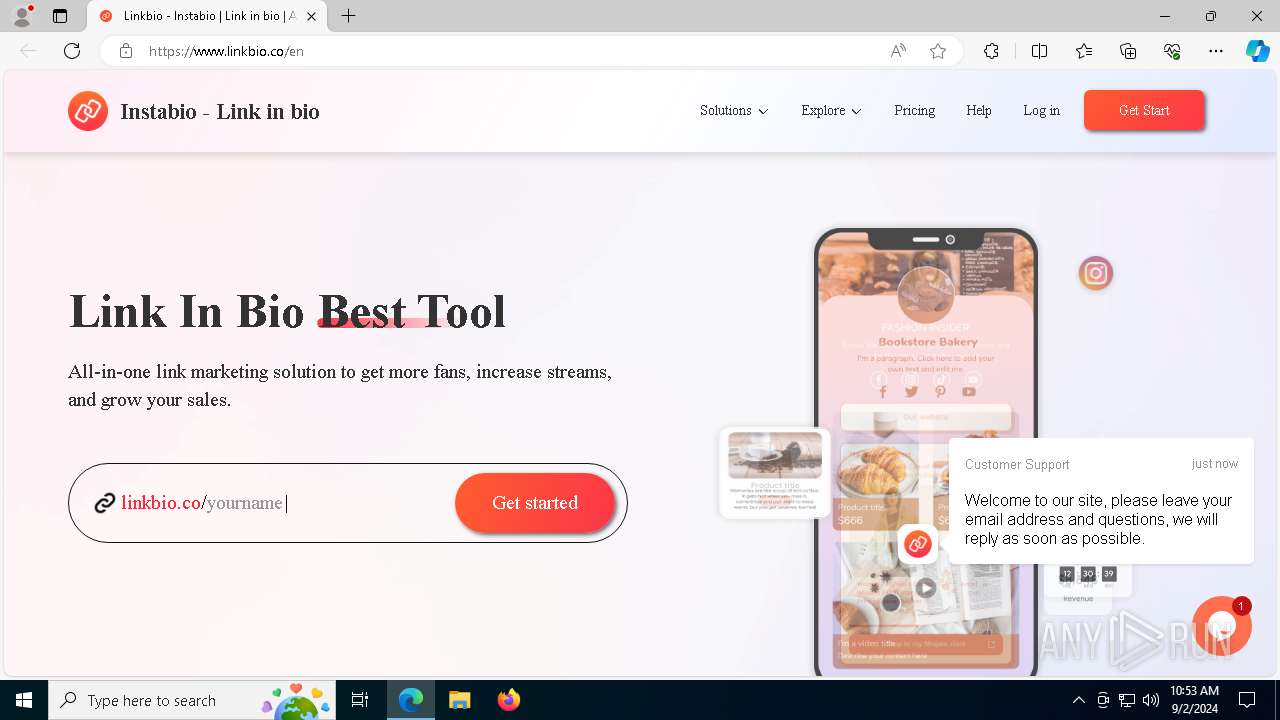Click the browser refresh button
This screenshot has width=1280, height=720.
pos(72,51)
